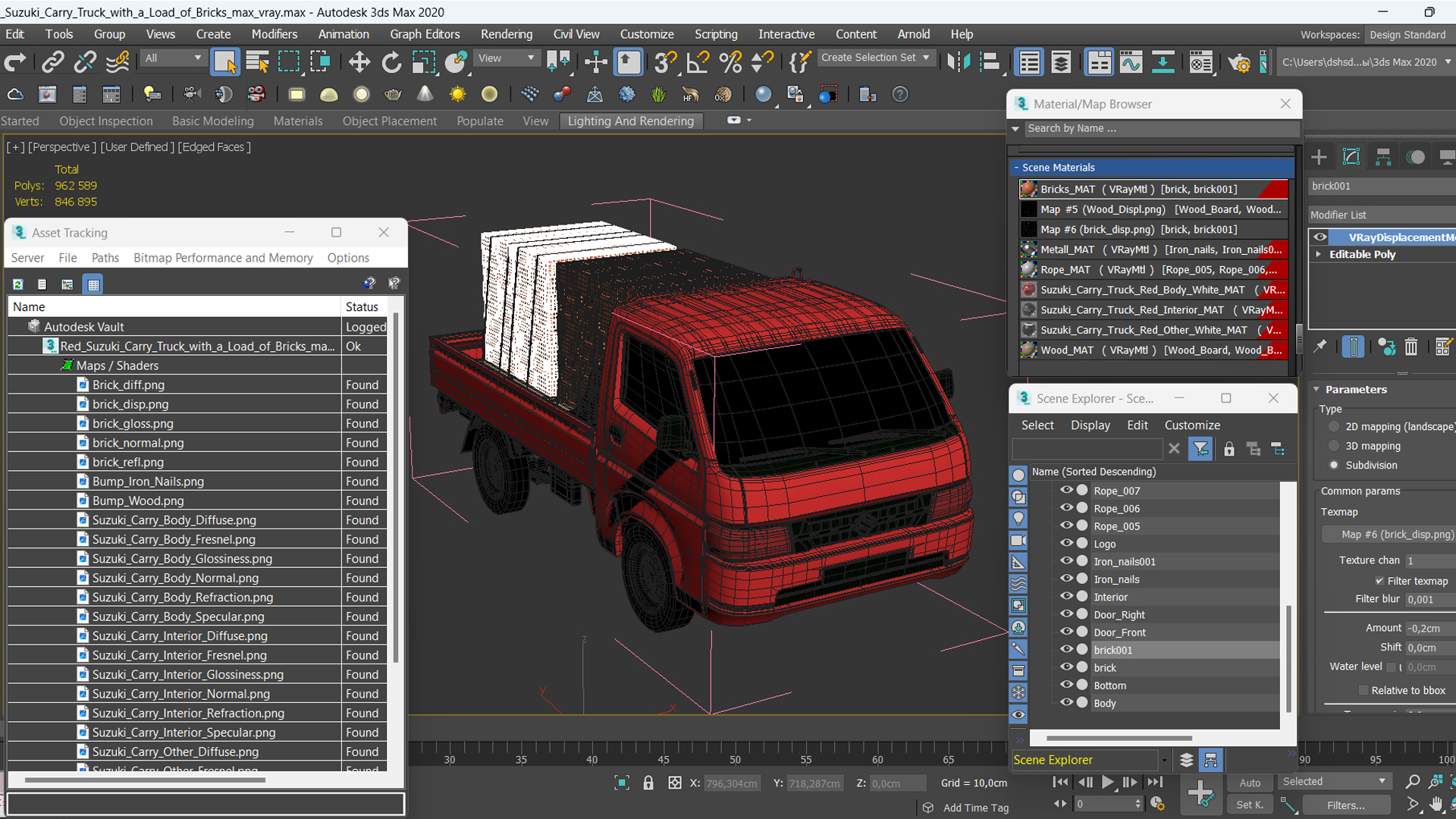Click Material Browser search field

[1161, 129]
